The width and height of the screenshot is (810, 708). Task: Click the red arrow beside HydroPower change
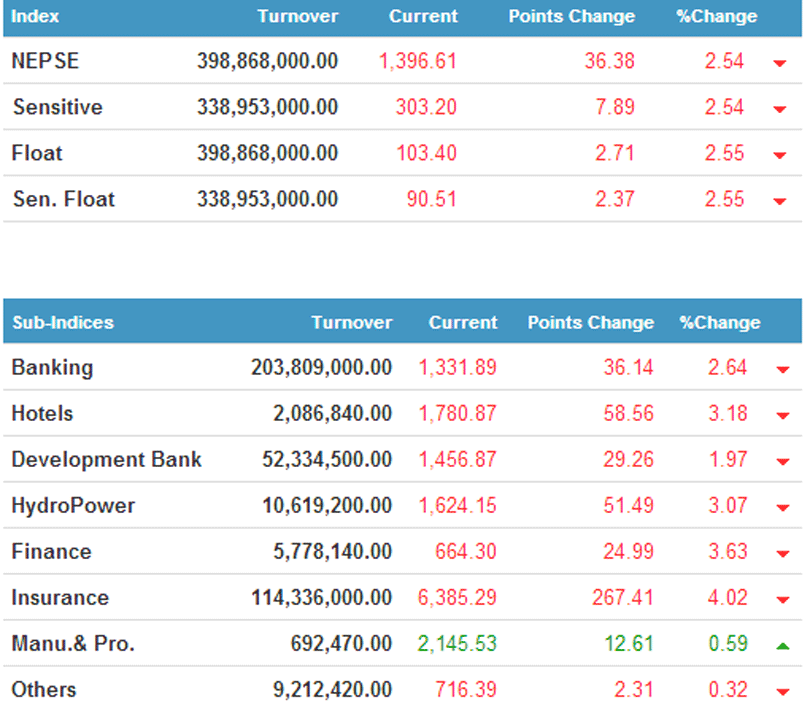[781, 508]
